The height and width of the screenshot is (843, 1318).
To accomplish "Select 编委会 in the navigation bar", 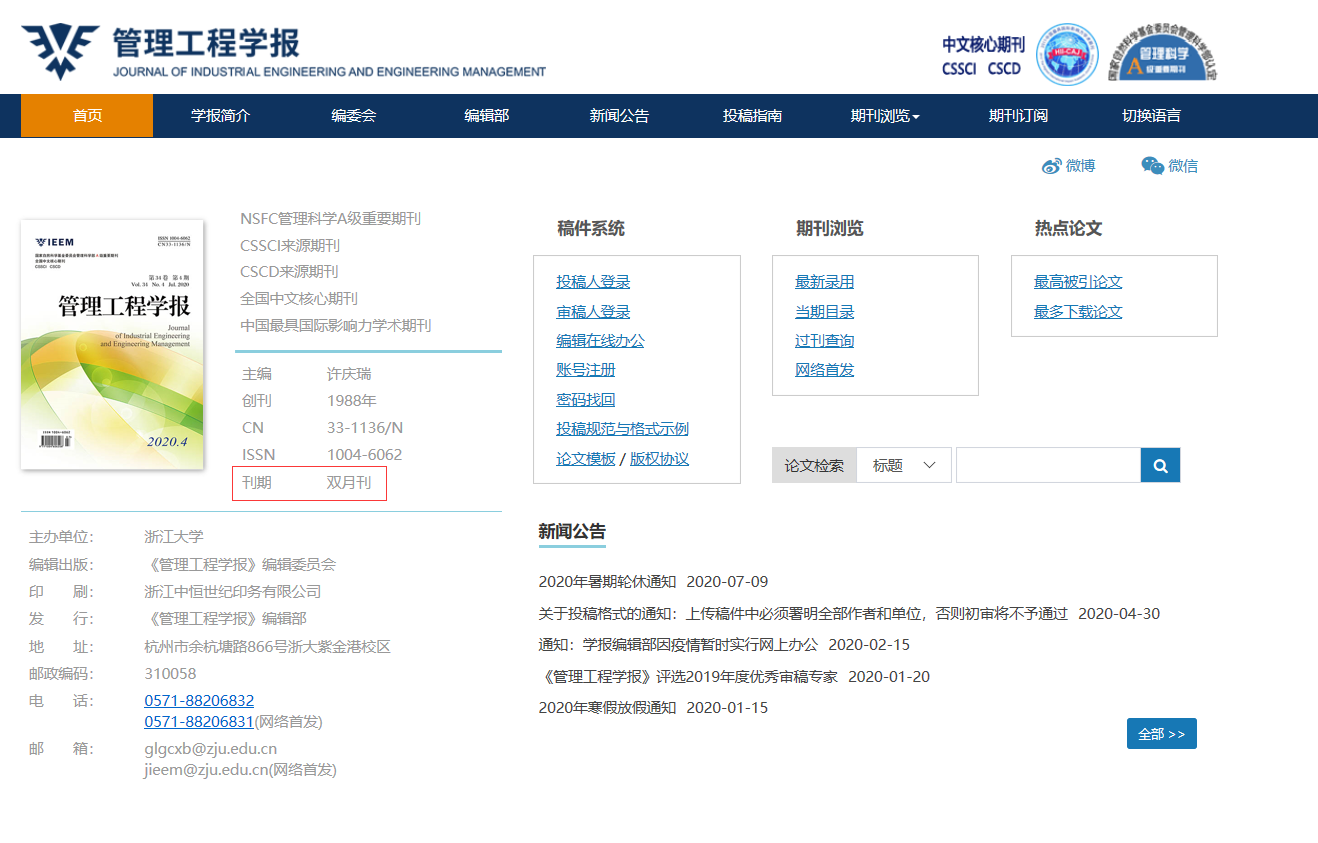I will (353, 116).
